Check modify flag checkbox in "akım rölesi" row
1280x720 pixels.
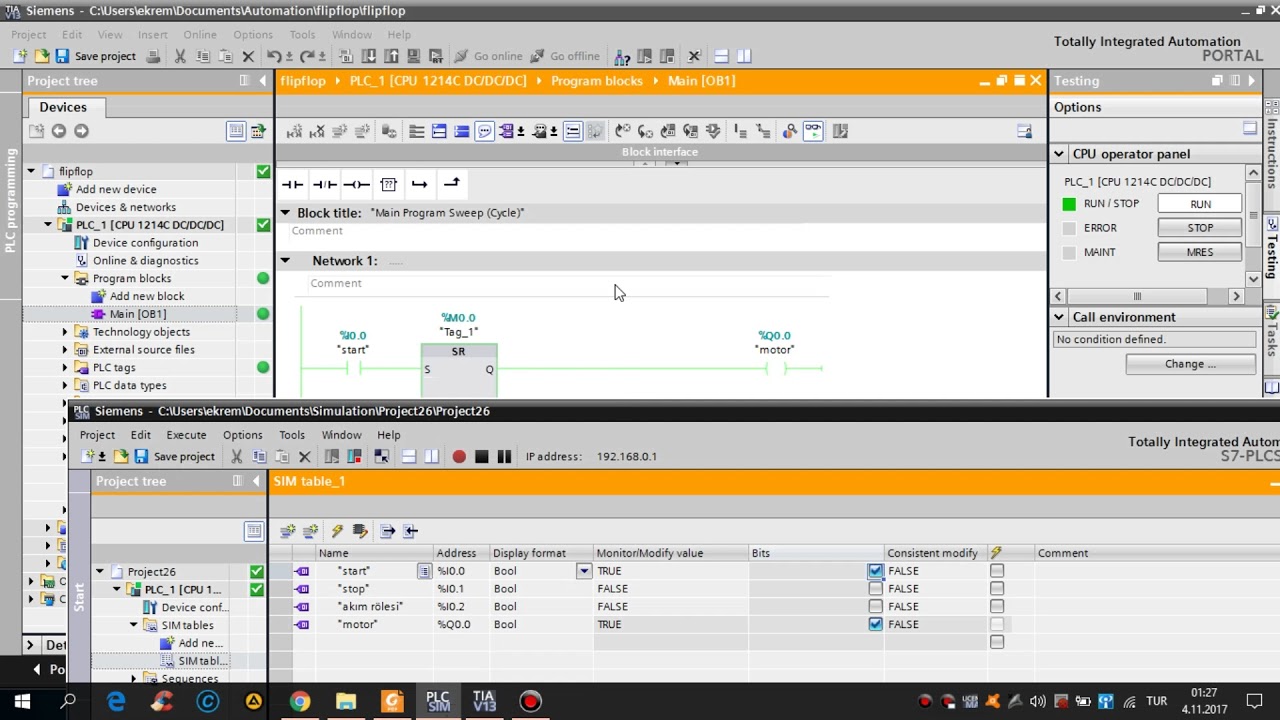[x=997, y=607]
